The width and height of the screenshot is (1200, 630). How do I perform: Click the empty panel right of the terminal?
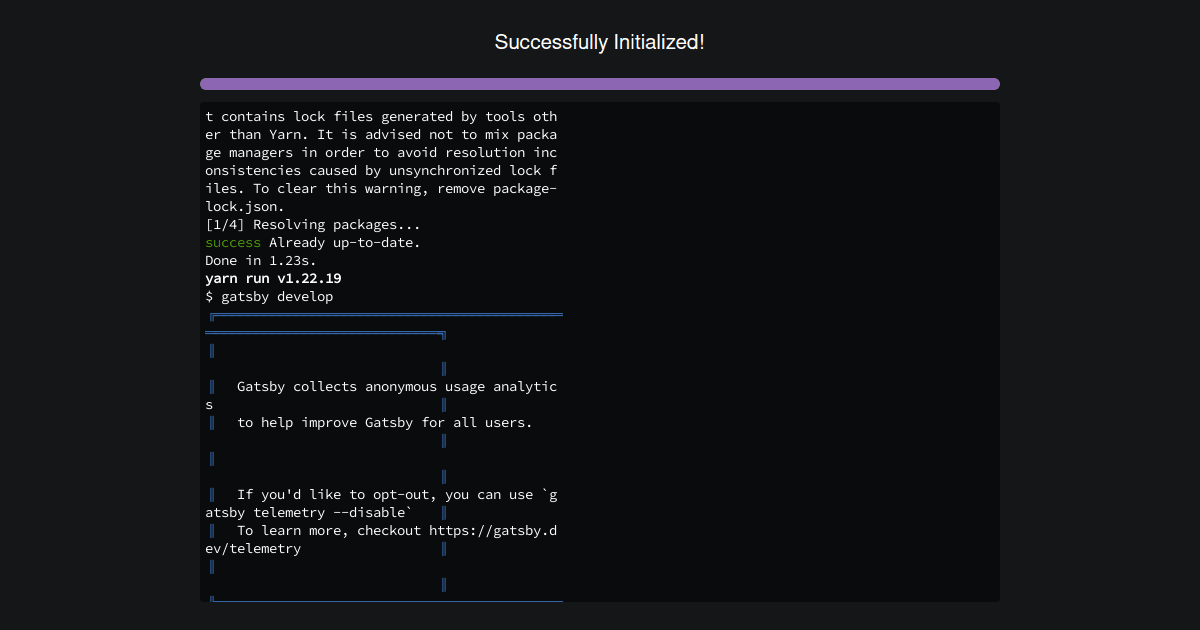click(780, 350)
